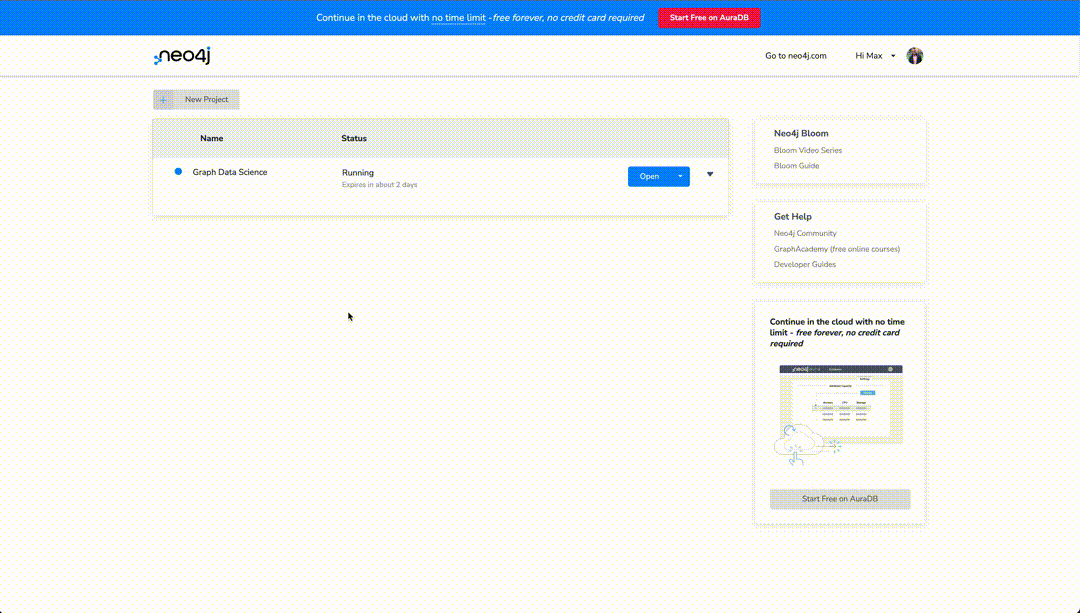Click the Running status text
The image size is (1080, 613).
pyautogui.click(x=358, y=173)
